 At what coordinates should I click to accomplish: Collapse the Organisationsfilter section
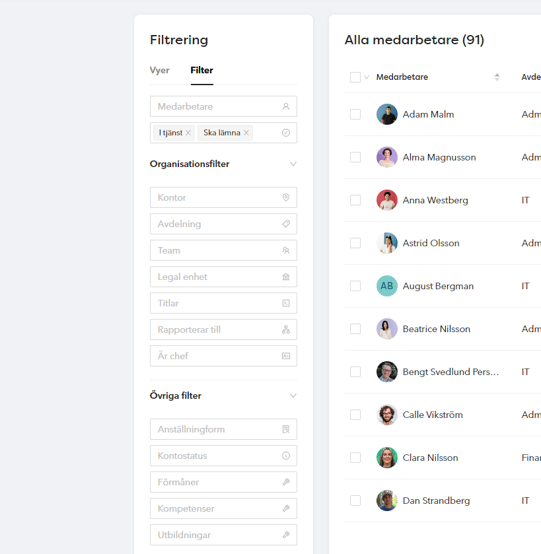tap(293, 164)
